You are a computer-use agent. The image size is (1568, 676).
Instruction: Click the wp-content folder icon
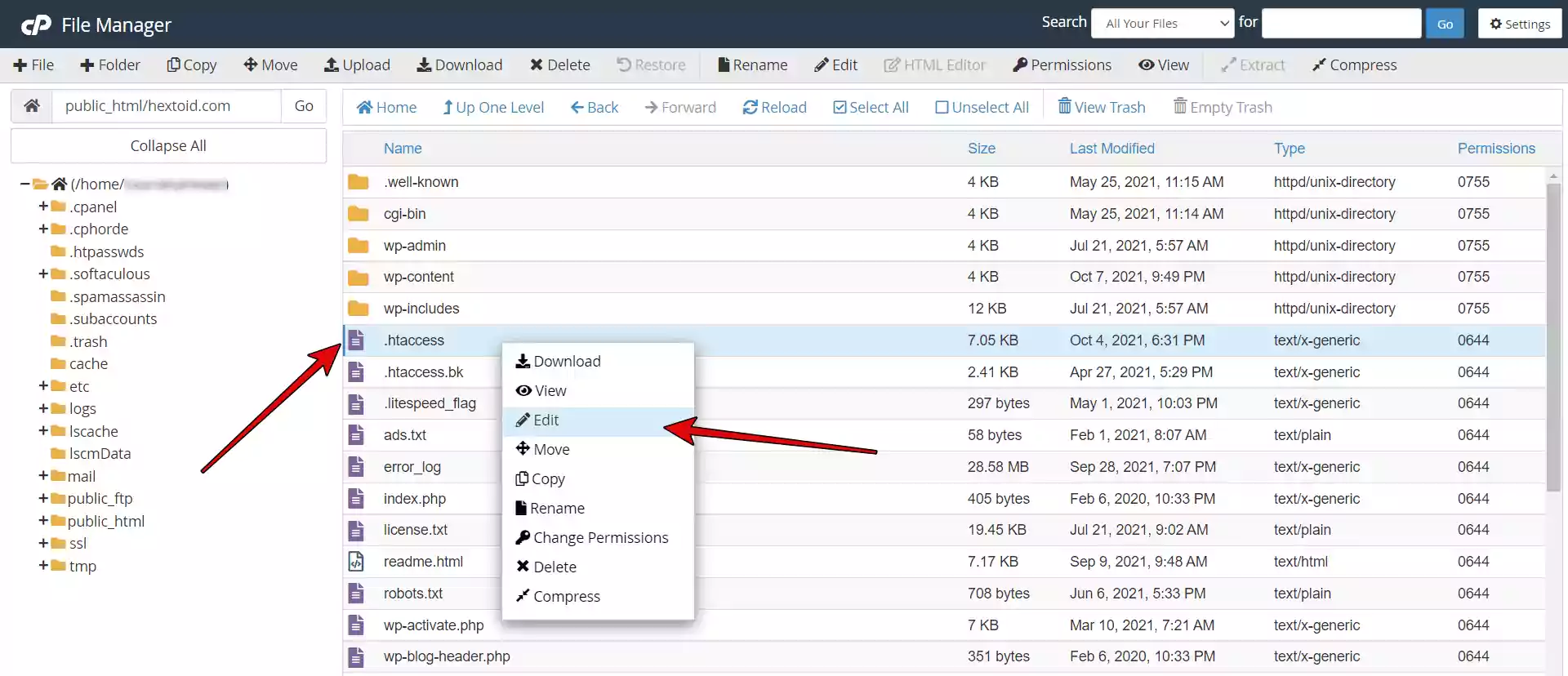pyautogui.click(x=358, y=278)
